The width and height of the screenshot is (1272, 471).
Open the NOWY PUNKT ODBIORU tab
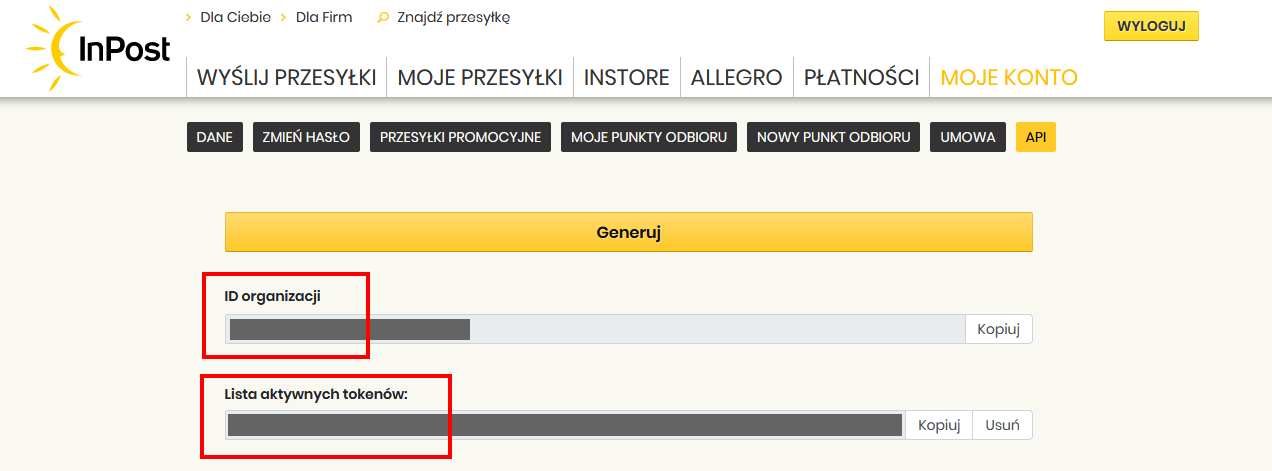click(x=833, y=138)
